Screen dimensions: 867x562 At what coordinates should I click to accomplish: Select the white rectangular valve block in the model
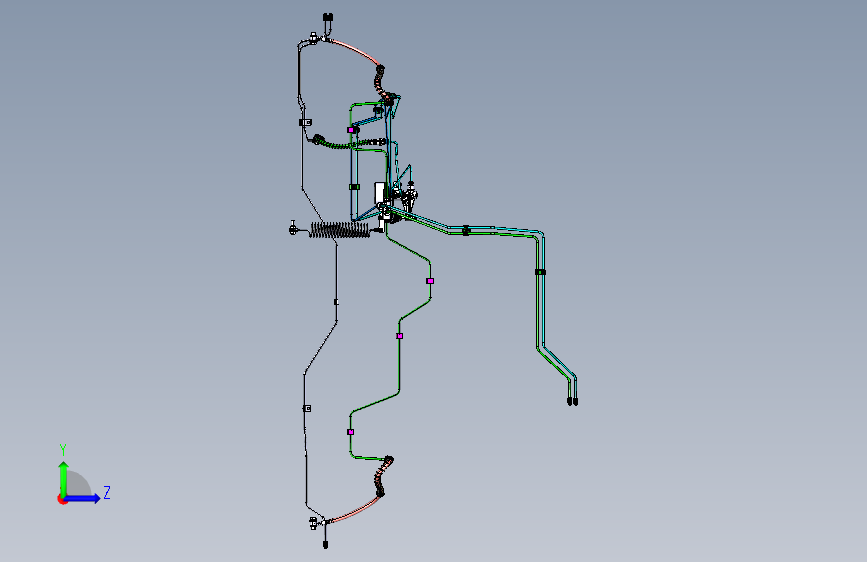tap(380, 194)
